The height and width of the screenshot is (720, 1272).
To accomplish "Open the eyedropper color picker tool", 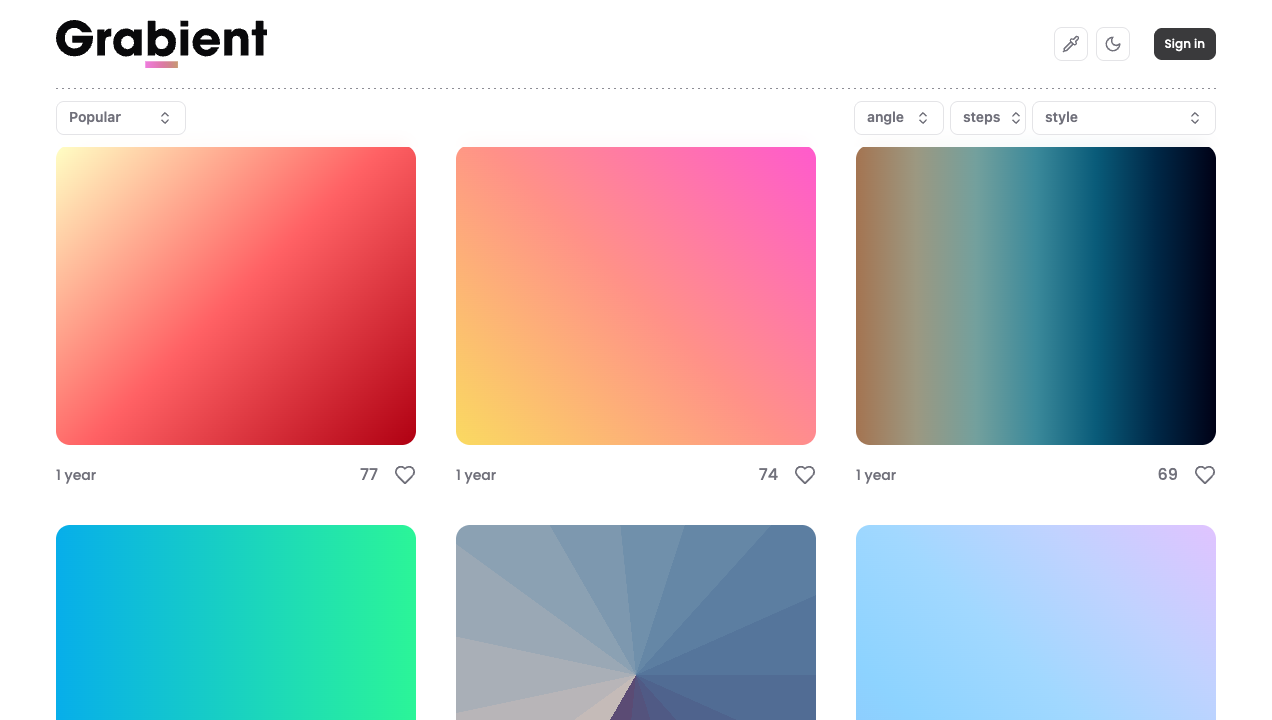I will click(x=1071, y=44).
